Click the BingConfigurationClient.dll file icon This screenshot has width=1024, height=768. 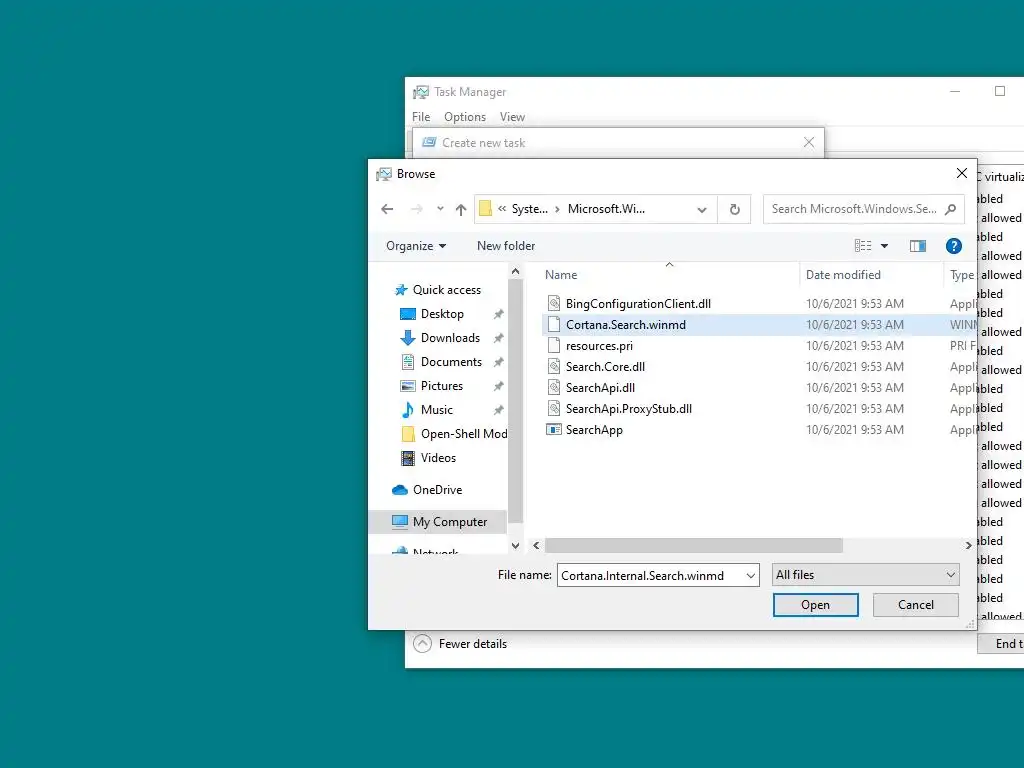(x=554, y=304)
